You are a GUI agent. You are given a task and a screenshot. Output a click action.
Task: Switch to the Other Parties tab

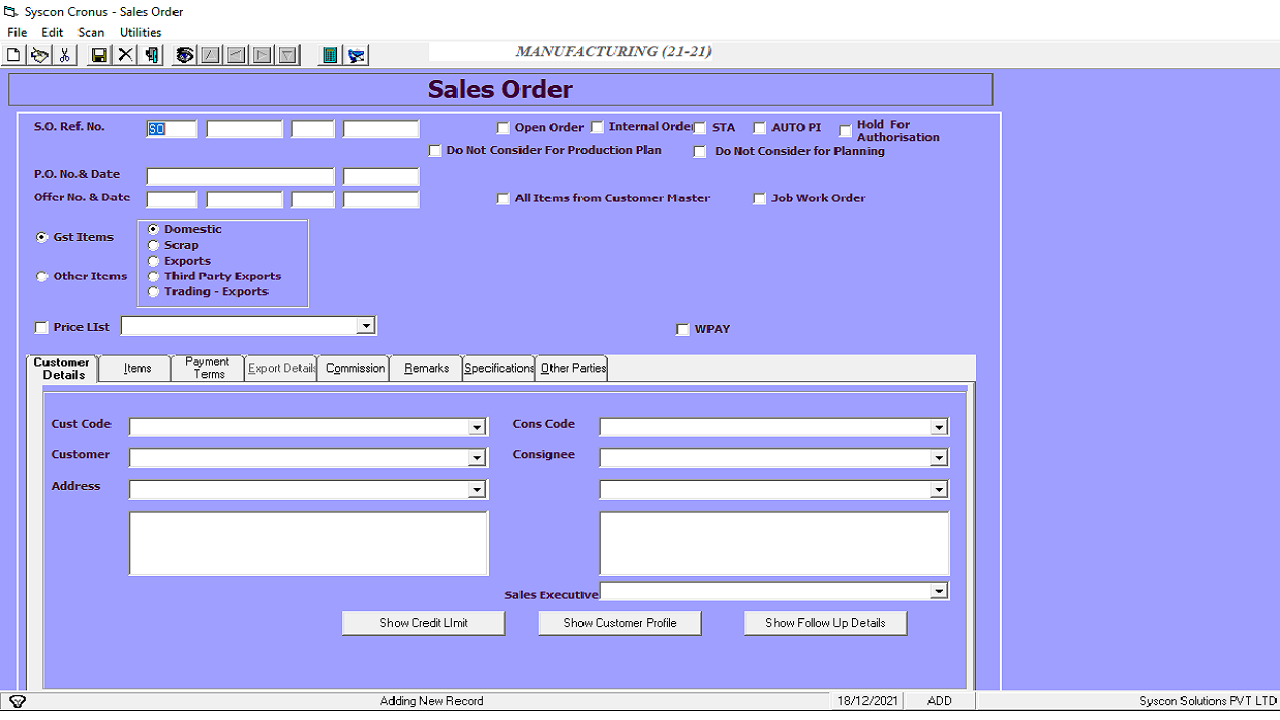(573, 368)
